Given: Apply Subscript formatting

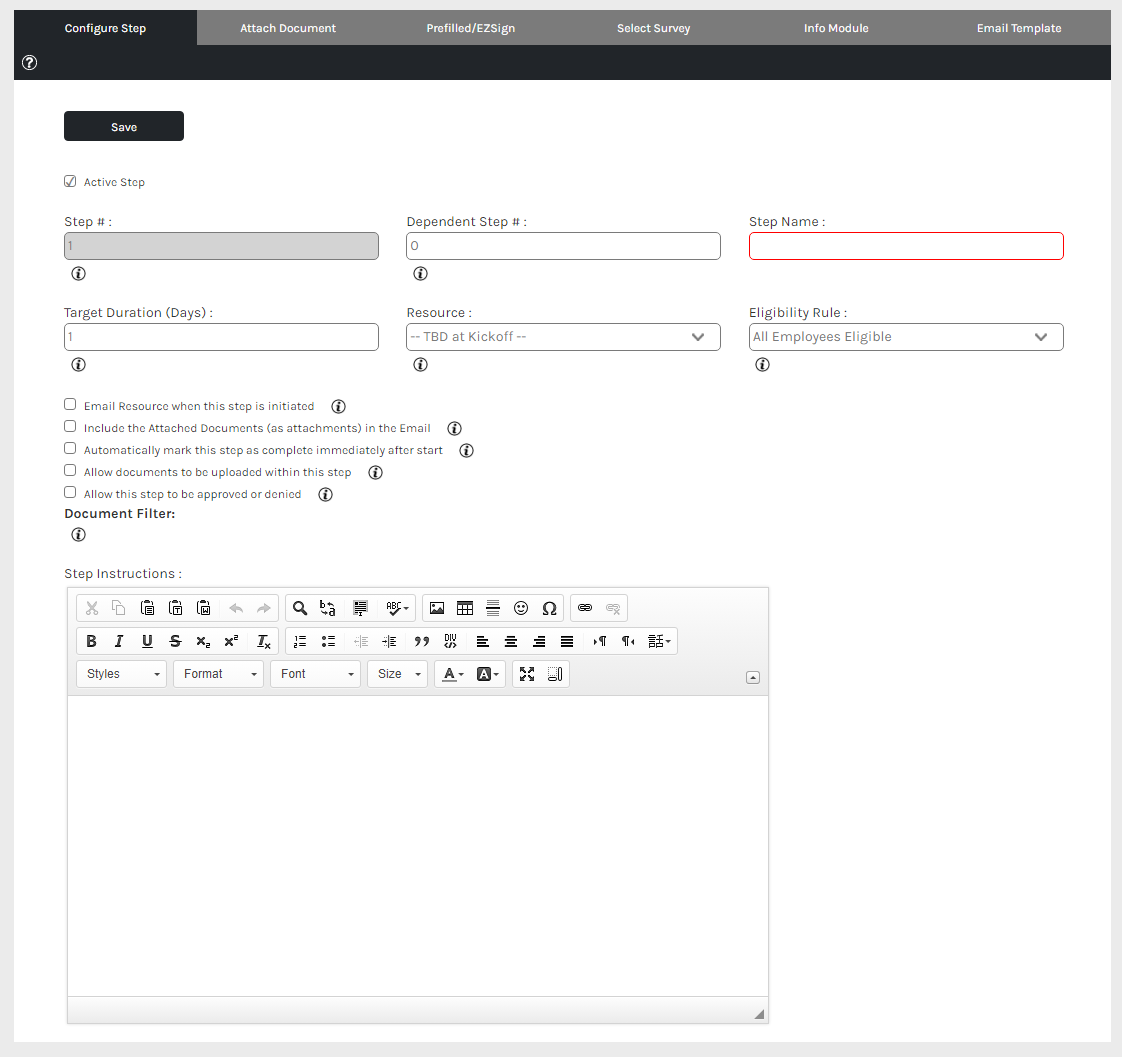Looking at the screenshot, I should [x=203, y=641].
